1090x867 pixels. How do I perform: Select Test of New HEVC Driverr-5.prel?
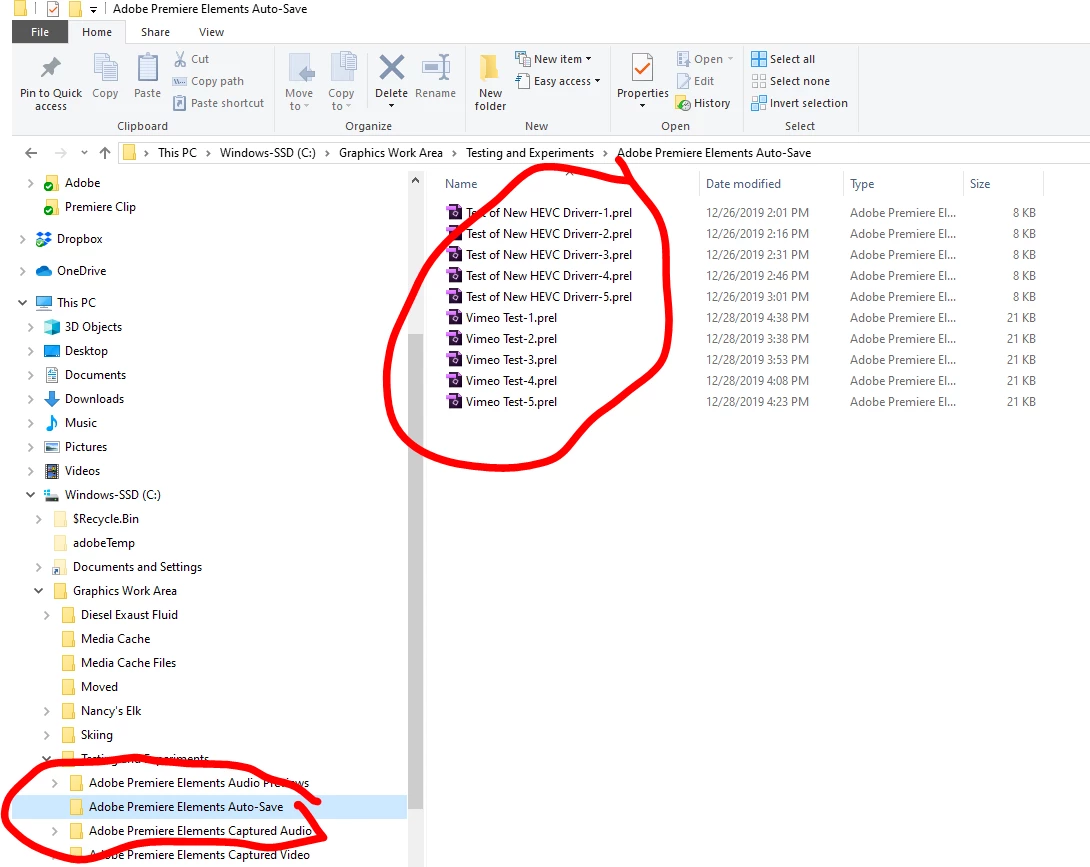click(x=539, y=297)
